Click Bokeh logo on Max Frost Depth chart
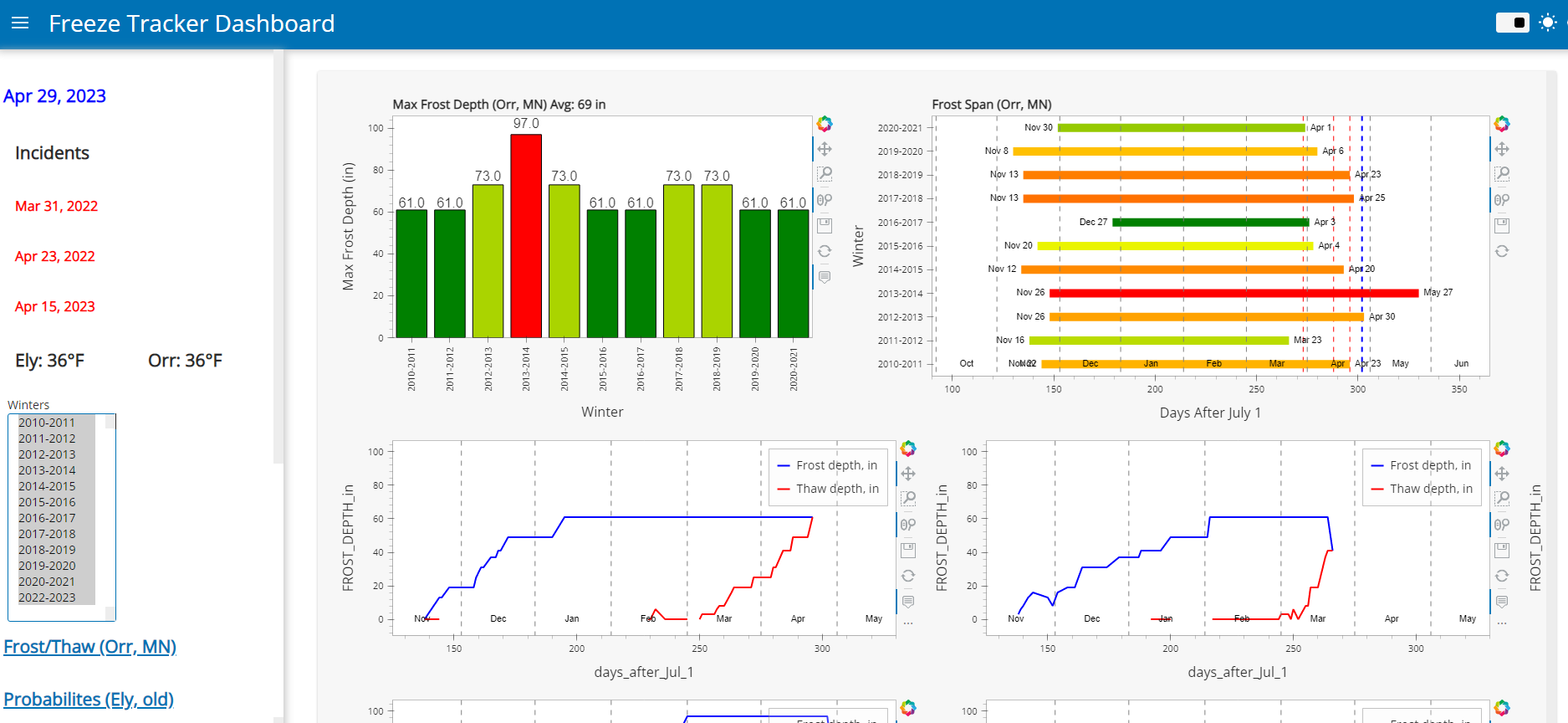The height and width of the screenshot is (723, 1568). coord(825,124)
